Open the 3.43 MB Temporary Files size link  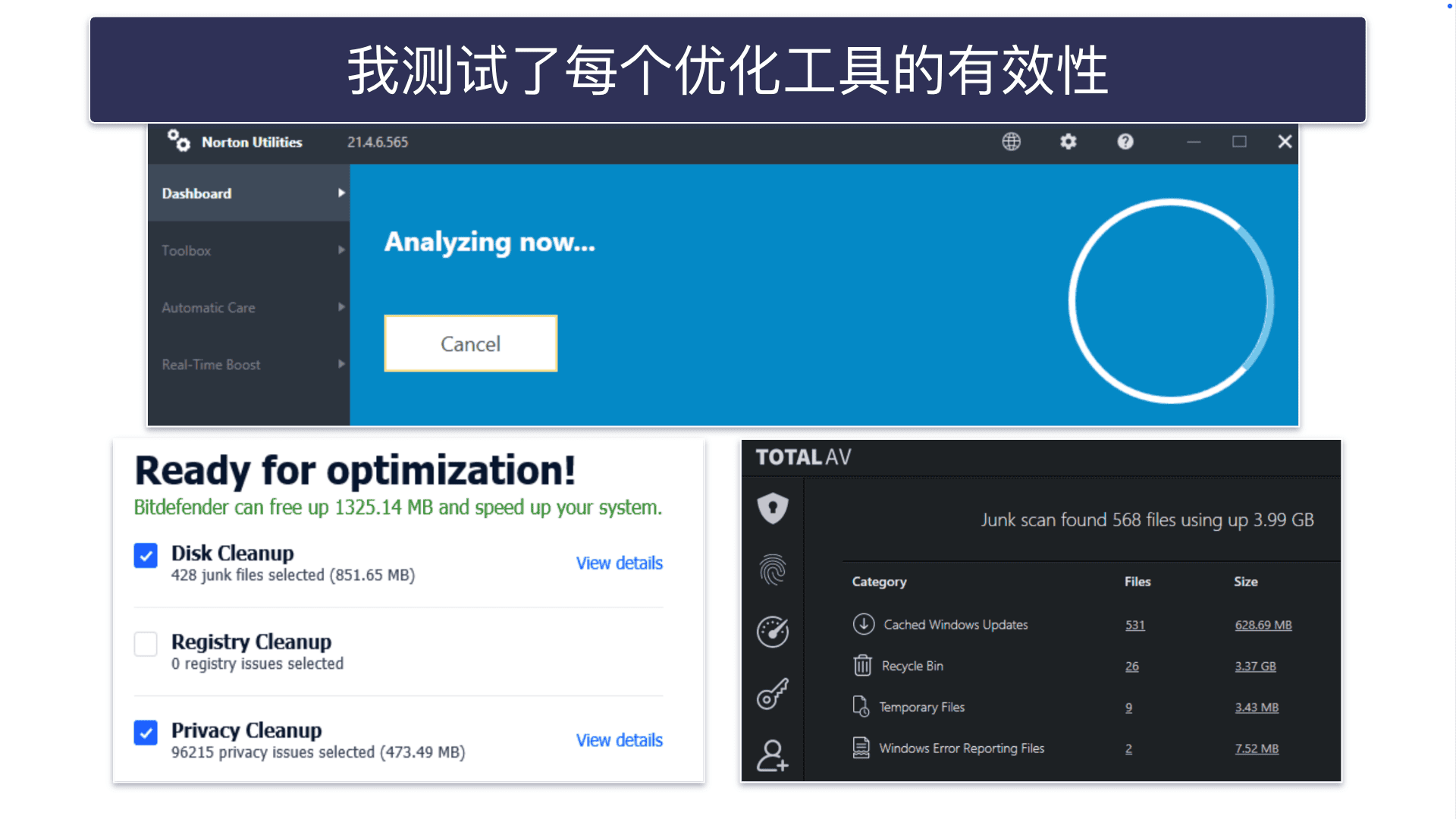(x=1257, y=707)
